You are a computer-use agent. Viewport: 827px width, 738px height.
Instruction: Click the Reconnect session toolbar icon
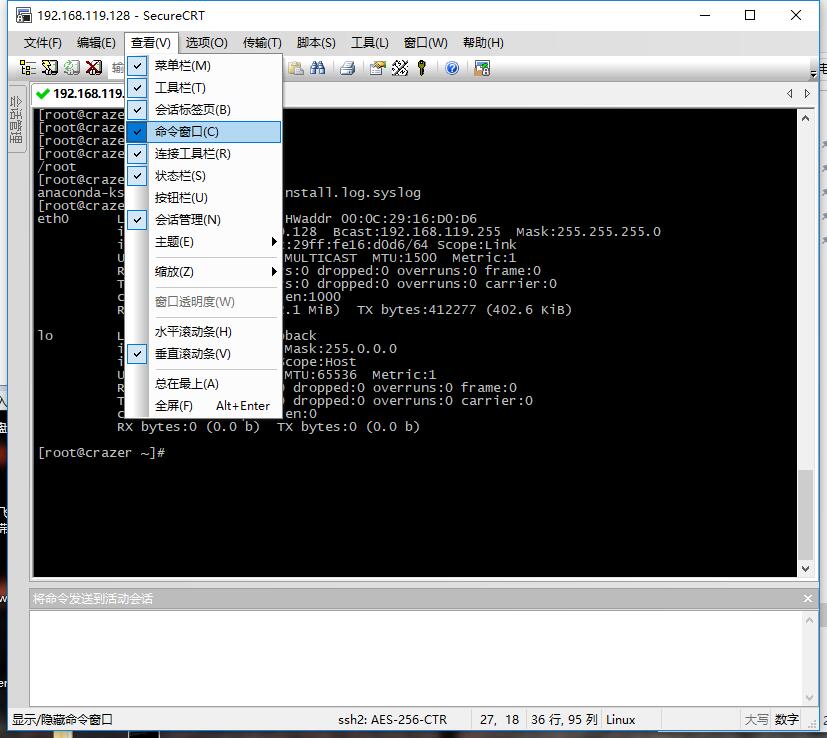(72, 68)
